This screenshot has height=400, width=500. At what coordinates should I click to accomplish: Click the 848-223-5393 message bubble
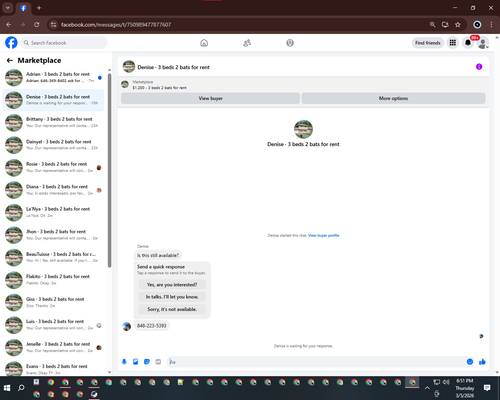[x=152, y=326]
